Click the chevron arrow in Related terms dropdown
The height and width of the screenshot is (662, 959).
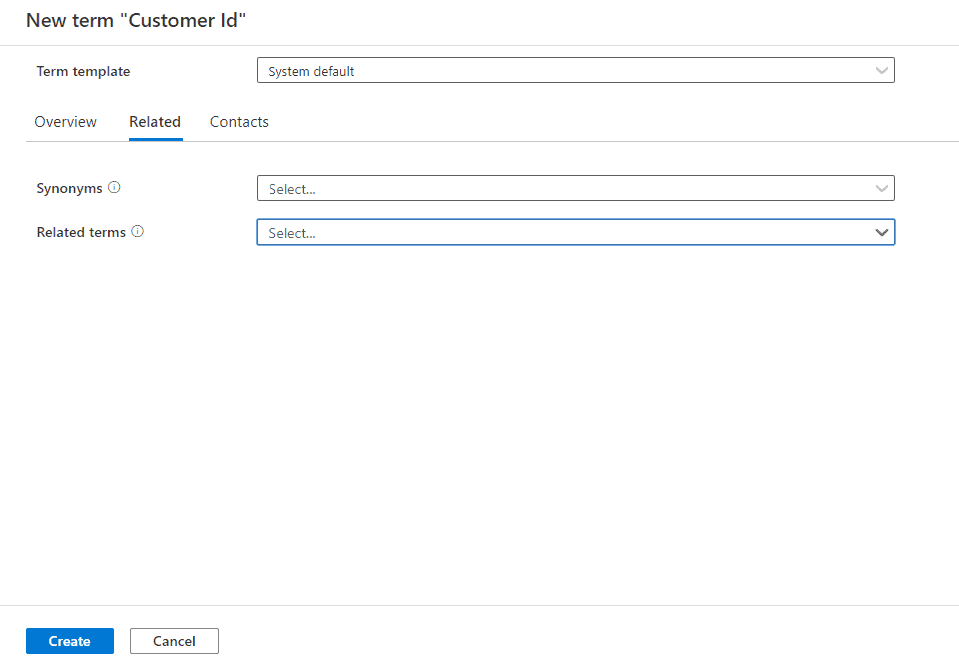(881, 232)
